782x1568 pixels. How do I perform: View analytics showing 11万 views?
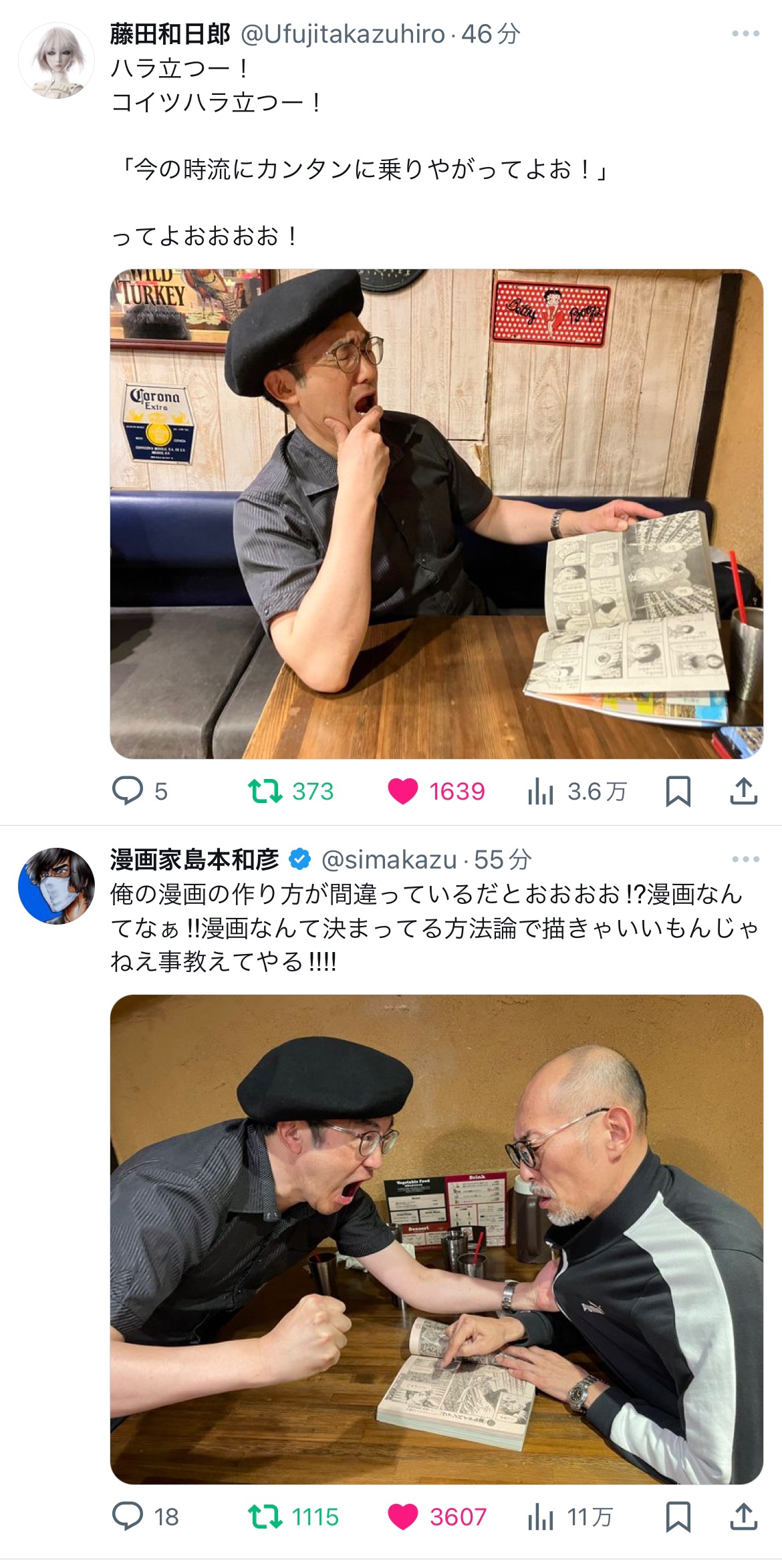click(x=570, y=1517)
